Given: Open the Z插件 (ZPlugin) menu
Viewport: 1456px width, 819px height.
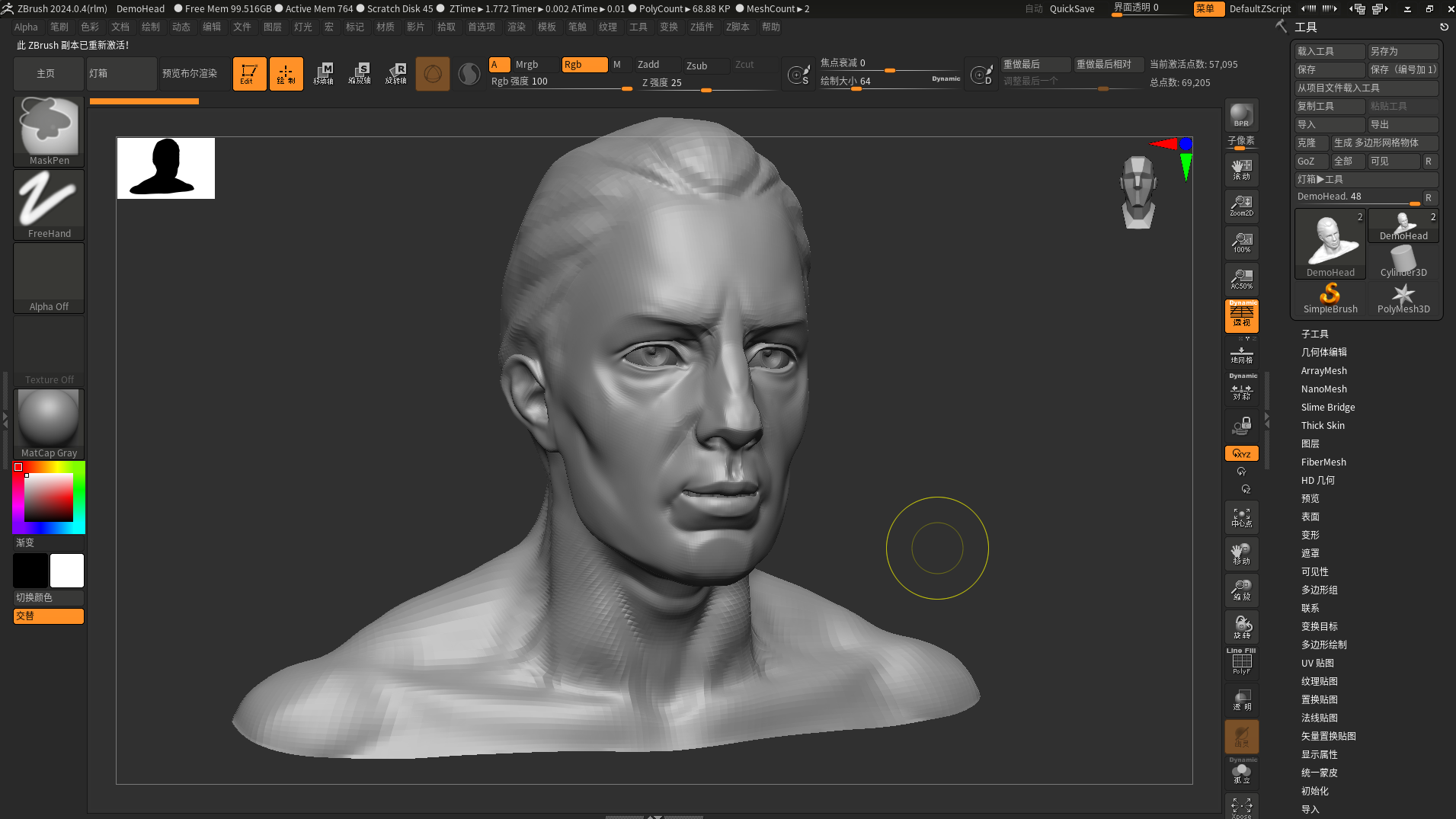Looking at the screenshot, I should 701,27.
